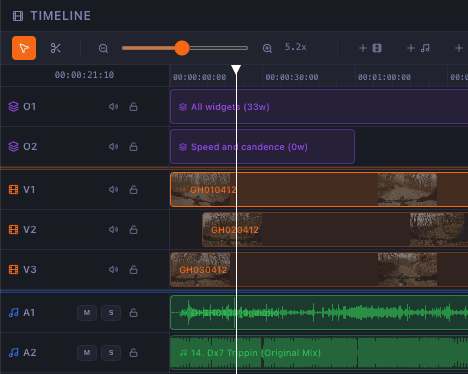
Task: Click the 00:00:30:00 mark on the ruler
Action: [x=292, y=77]
